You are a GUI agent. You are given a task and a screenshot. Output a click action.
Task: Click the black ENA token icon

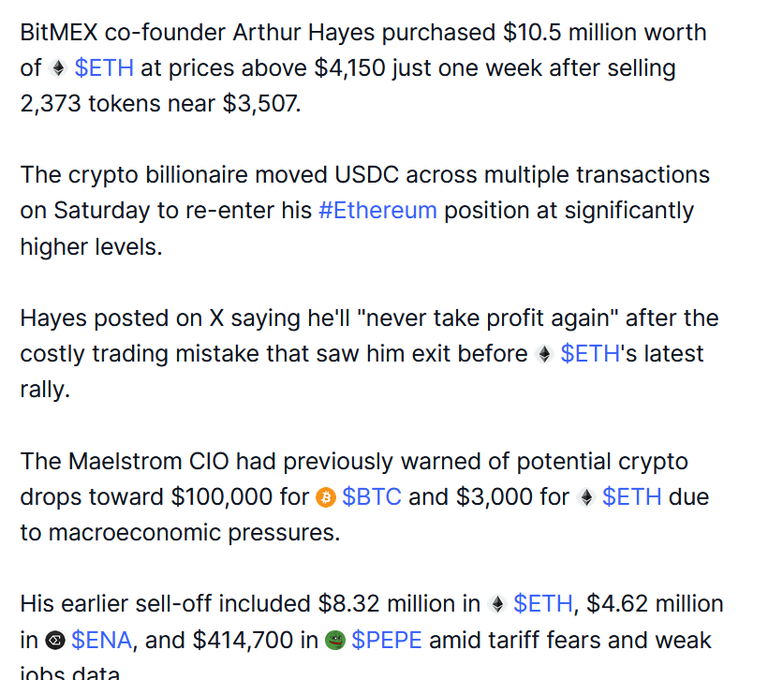pyautogui.click(x=55, y=640)
